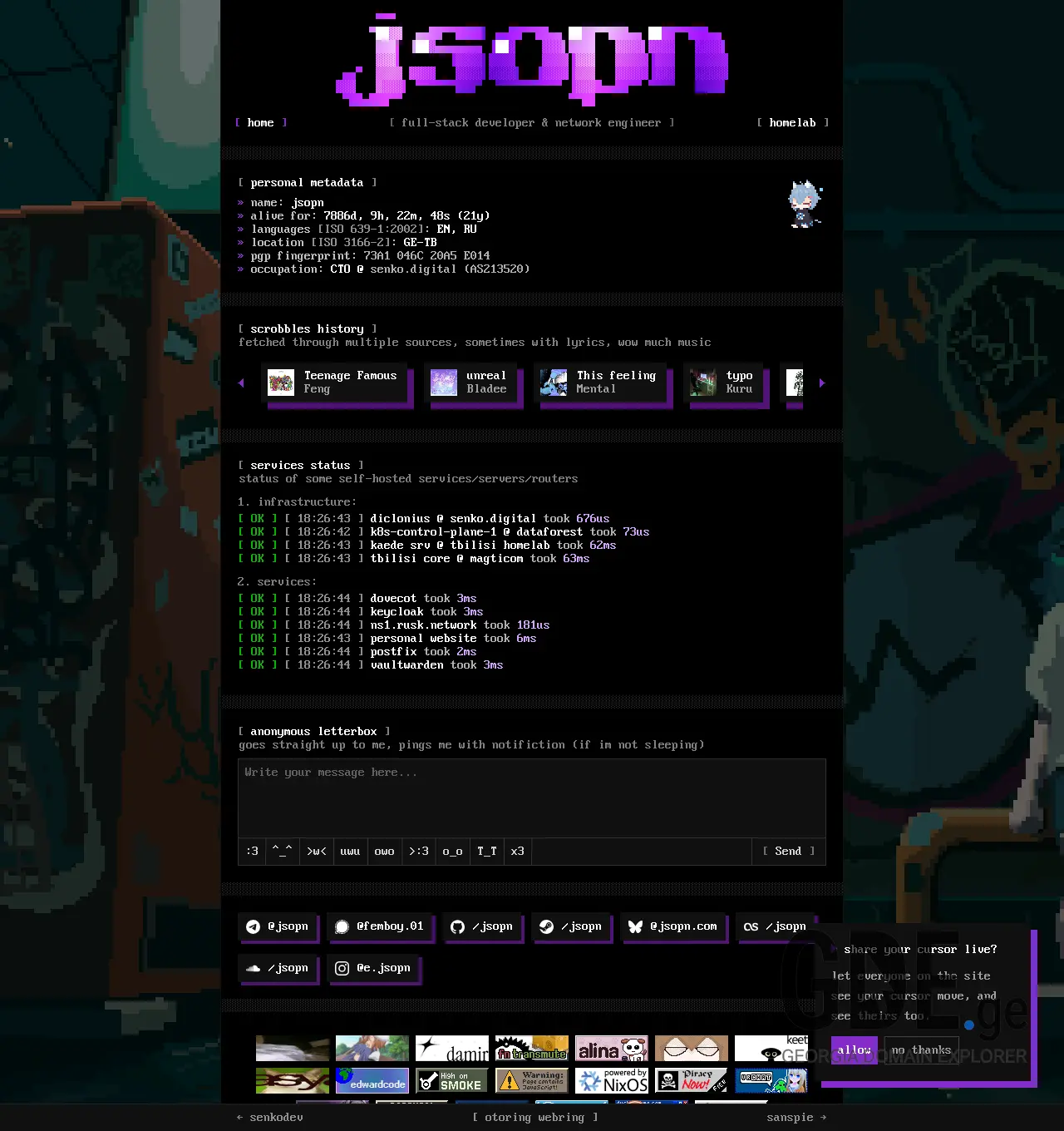Focus the anonymous letterbox message field
Viewport: 1064px width, 1131px height.
coord(532,798)
